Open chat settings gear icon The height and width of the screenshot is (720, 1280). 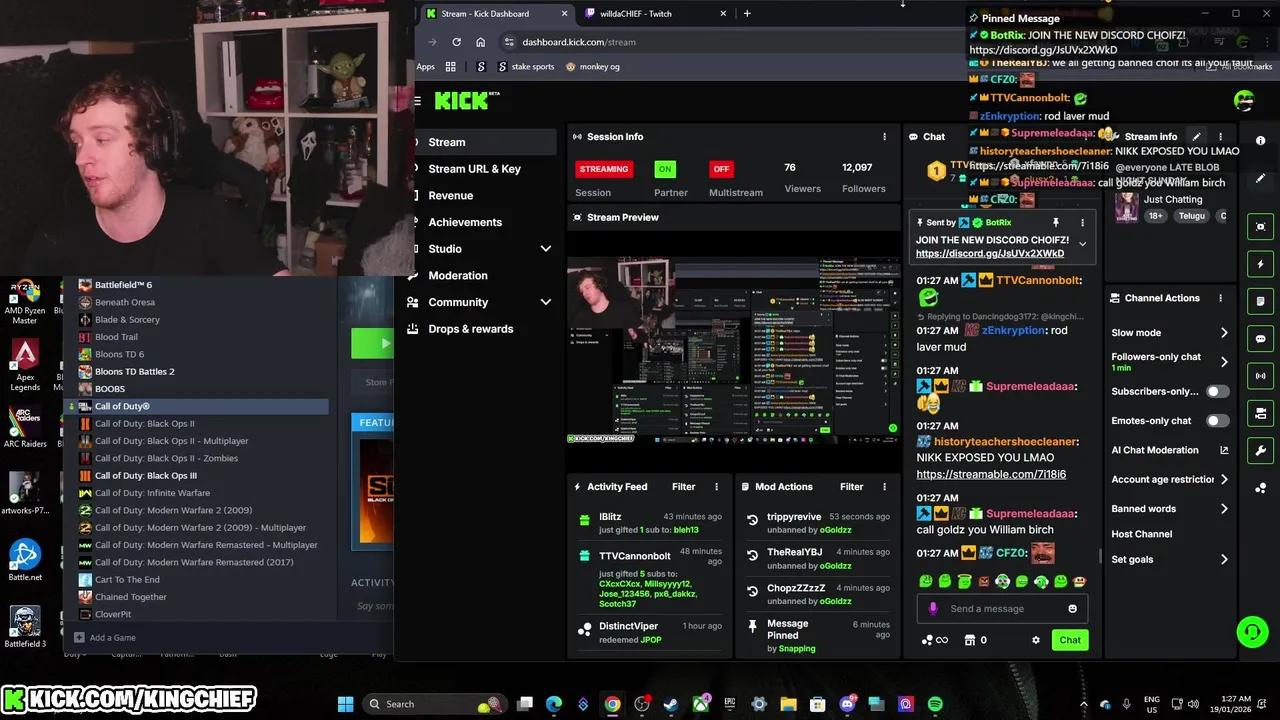click(x=1036, y=640)
